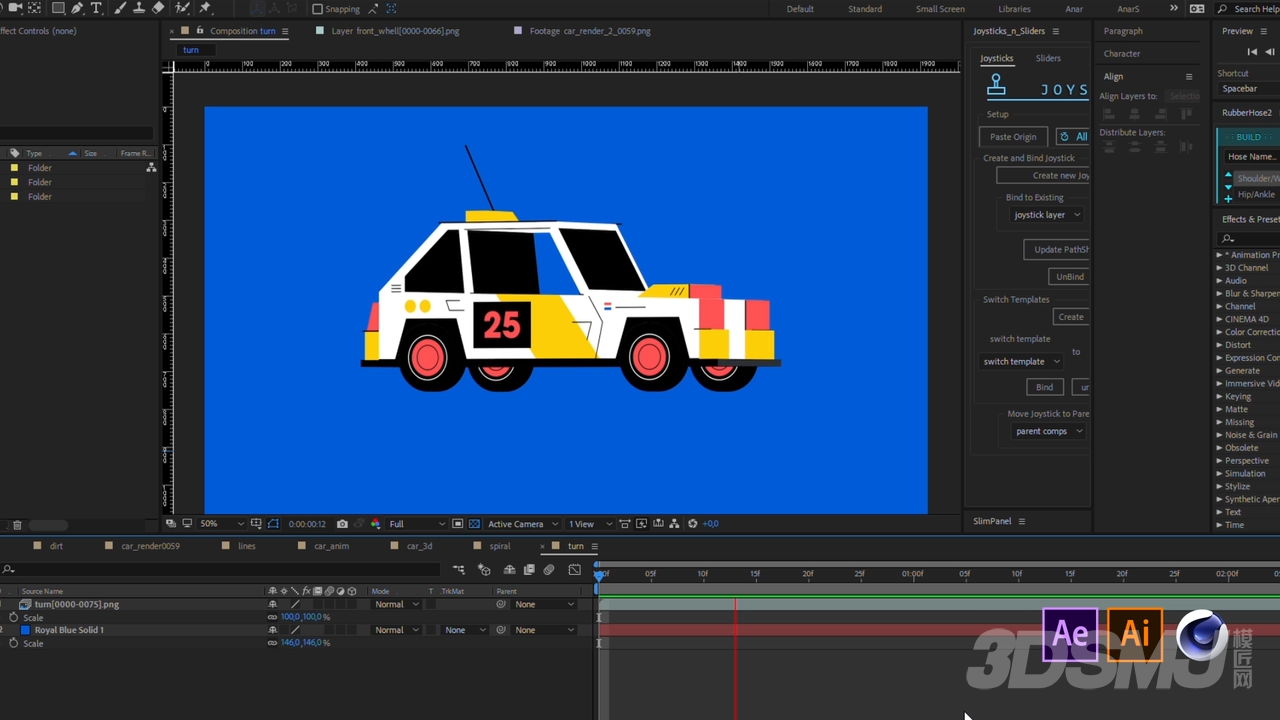
Task: Click the reset exposure icon
Action: [692, 524]
